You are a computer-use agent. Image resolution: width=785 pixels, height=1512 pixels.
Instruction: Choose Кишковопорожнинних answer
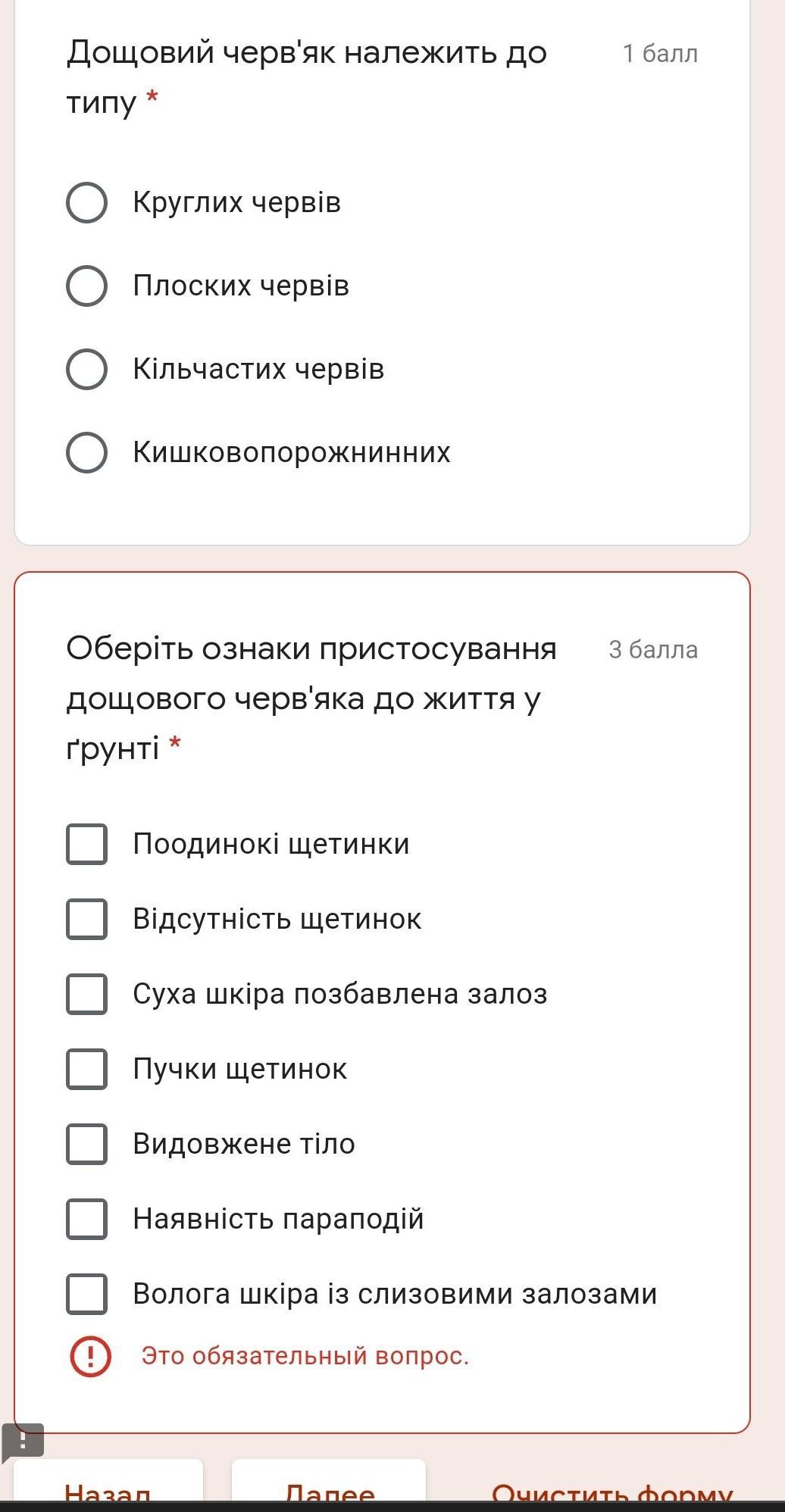pos(86,452)
